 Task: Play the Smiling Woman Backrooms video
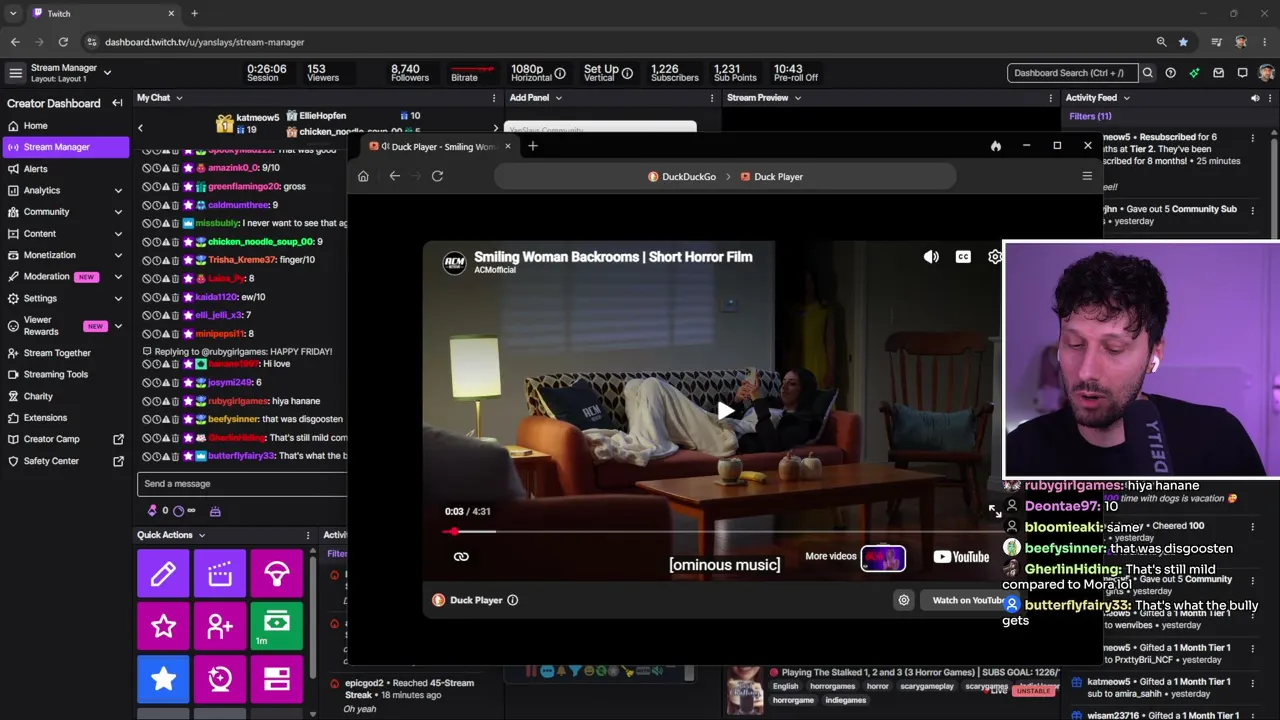click(x=726, y=410)
